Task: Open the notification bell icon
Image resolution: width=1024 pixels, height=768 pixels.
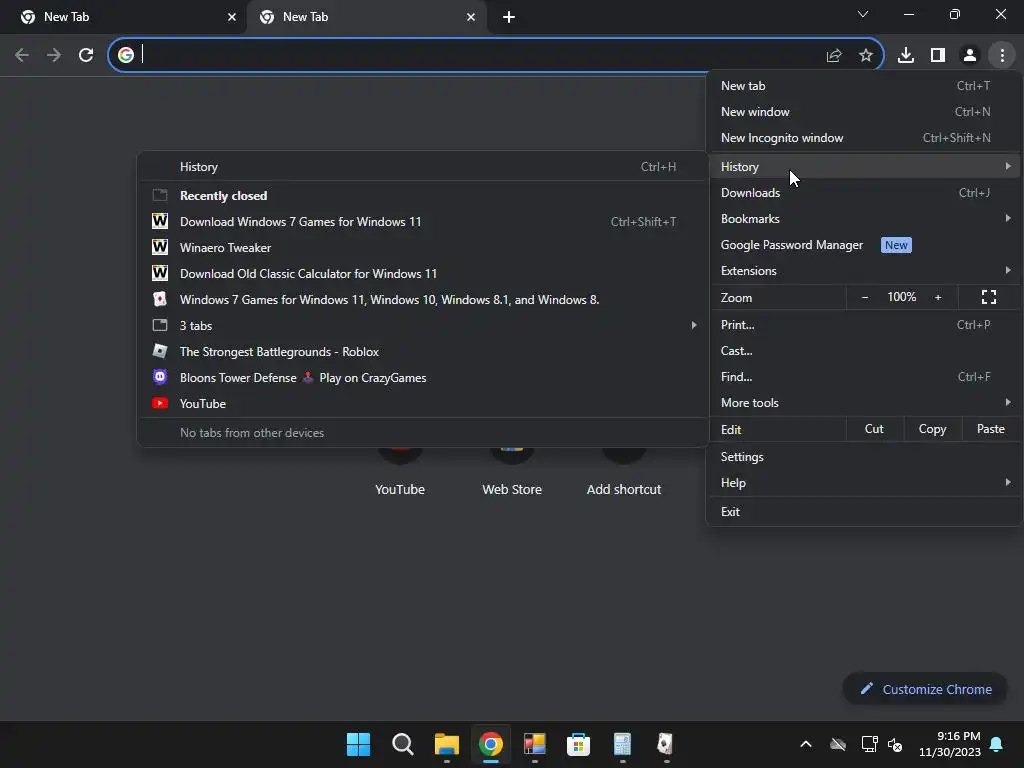Action: (997, 744)
